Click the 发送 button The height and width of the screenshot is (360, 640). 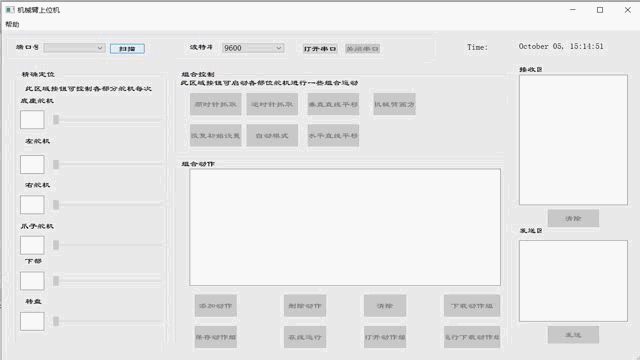pyautogui.click(x=573, y=335)
